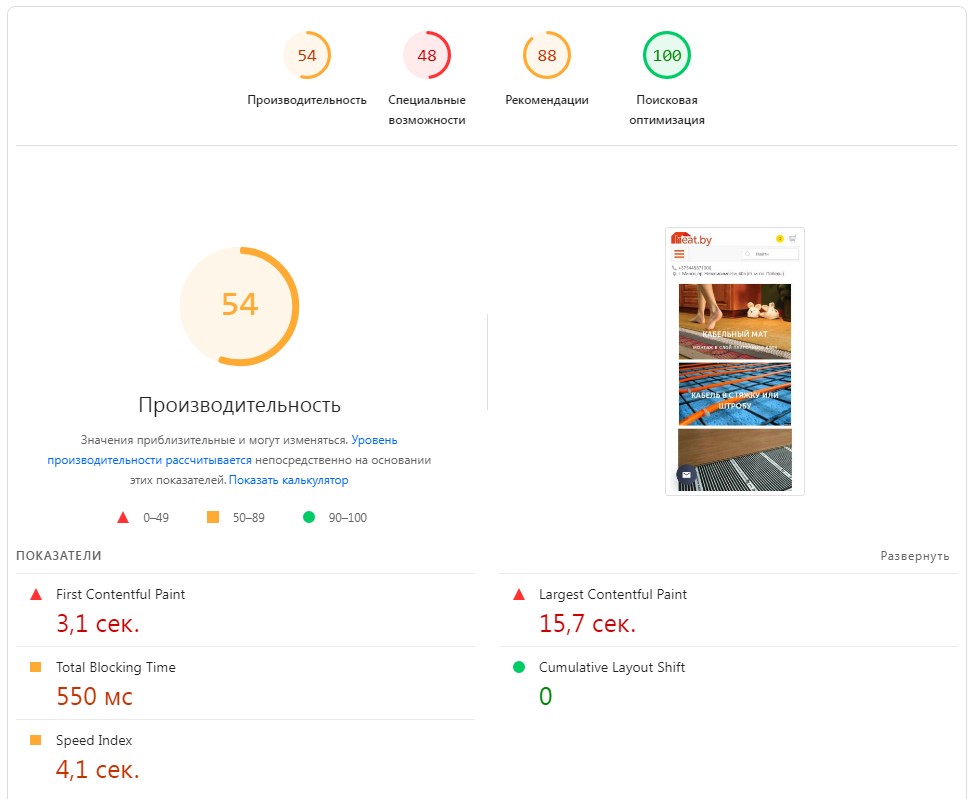This screenshot has width=970, height=799.
Task: Expand metrics with the Развернуть control
Action: [918, 555]
